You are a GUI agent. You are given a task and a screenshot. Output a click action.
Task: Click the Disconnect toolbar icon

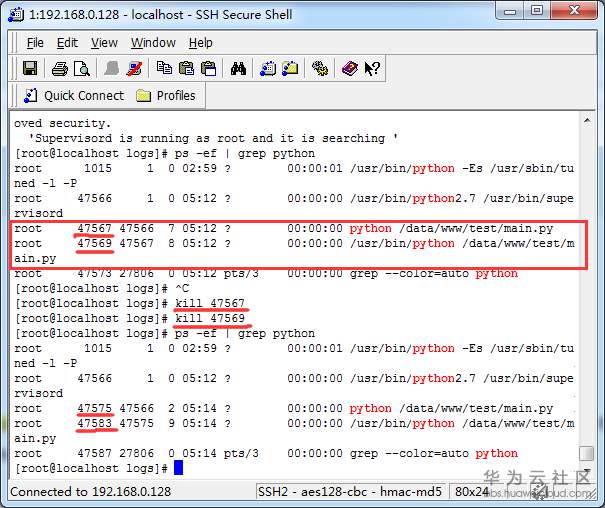[x=134, y=69]
